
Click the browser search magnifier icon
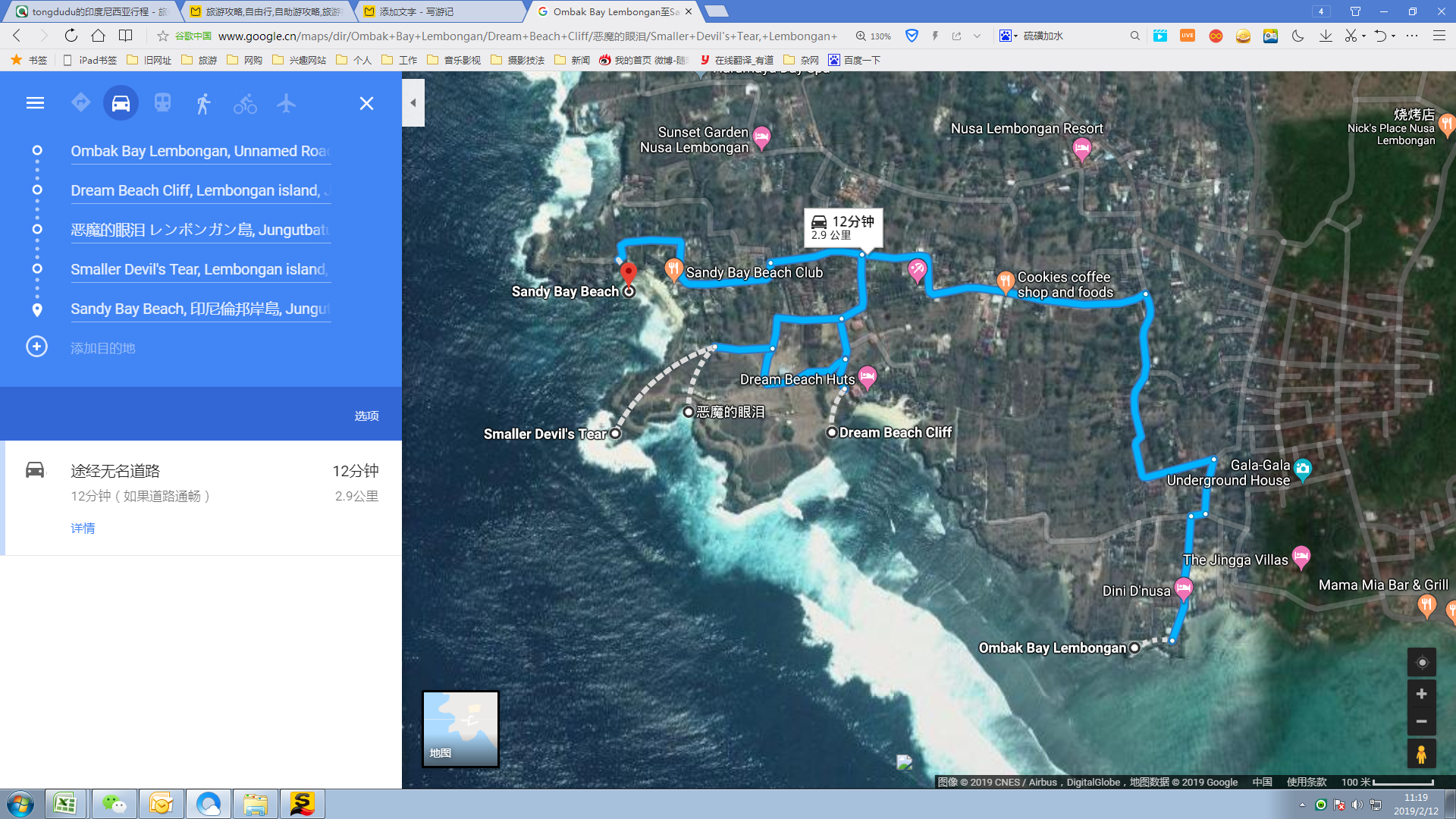1134,36
